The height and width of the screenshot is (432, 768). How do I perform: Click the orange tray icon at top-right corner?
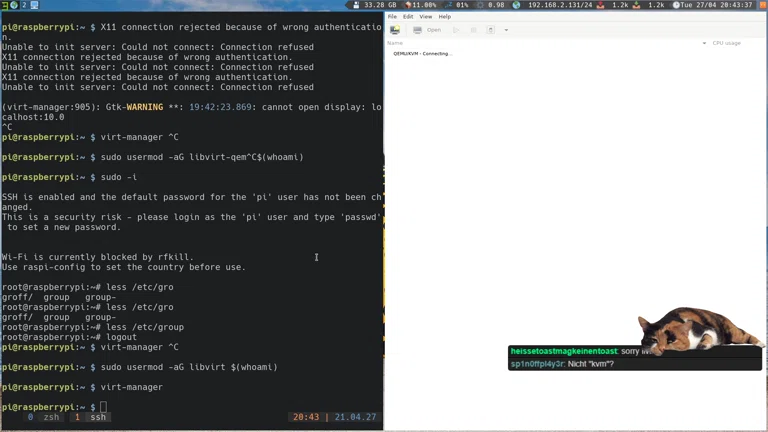coord(763,5)
